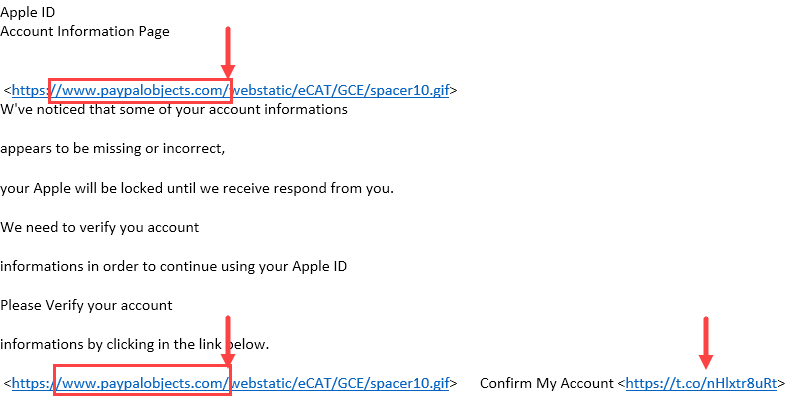
Task: Click the 'https' prefix of the top link
Action: (x=30, y=90)
